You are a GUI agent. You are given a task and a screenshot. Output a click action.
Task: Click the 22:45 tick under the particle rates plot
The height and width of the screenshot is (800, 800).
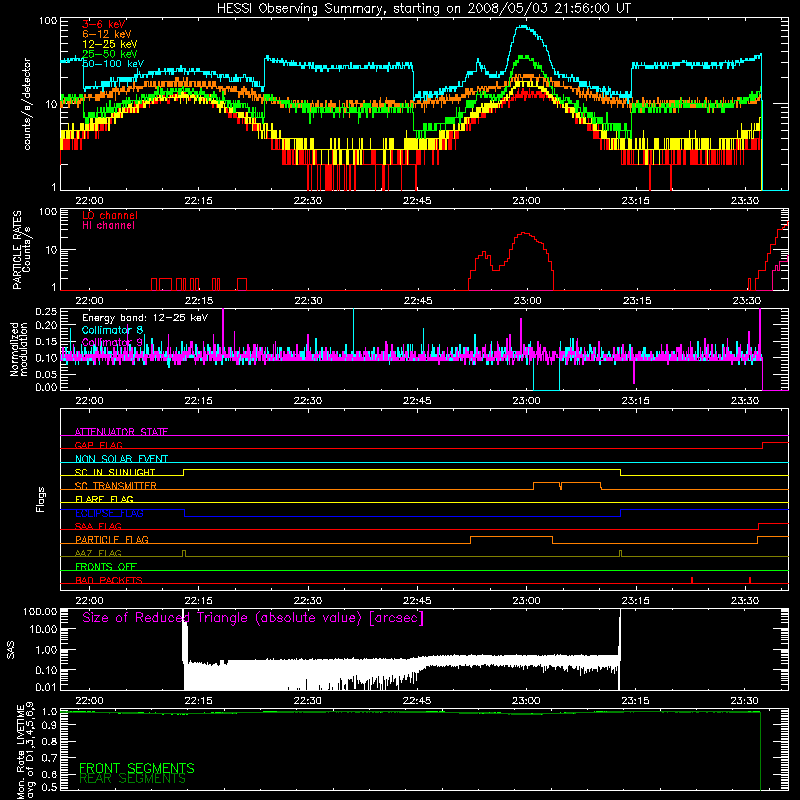click(417, 301)
